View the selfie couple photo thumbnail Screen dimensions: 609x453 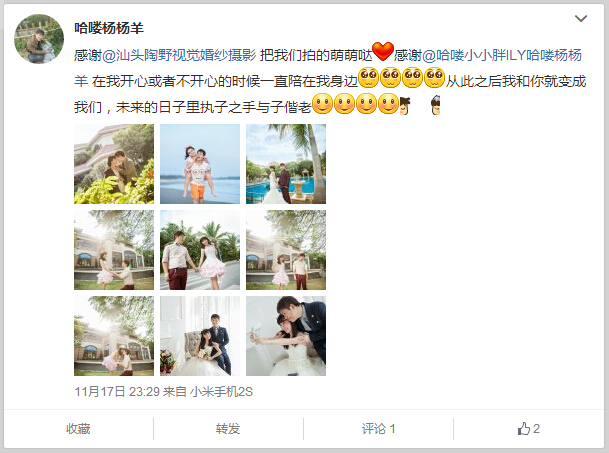pos(286,336)
